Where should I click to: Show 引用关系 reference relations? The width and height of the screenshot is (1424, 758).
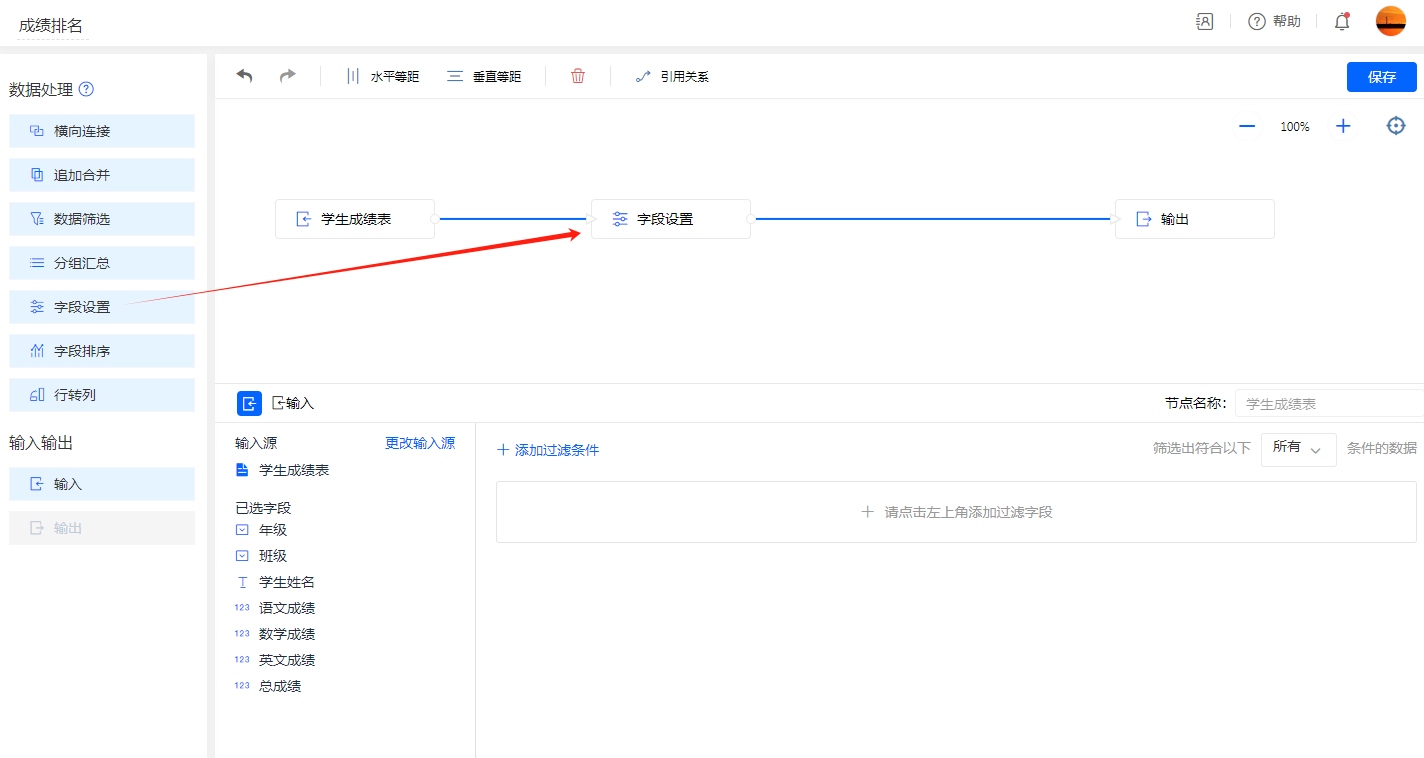point(672,76)
